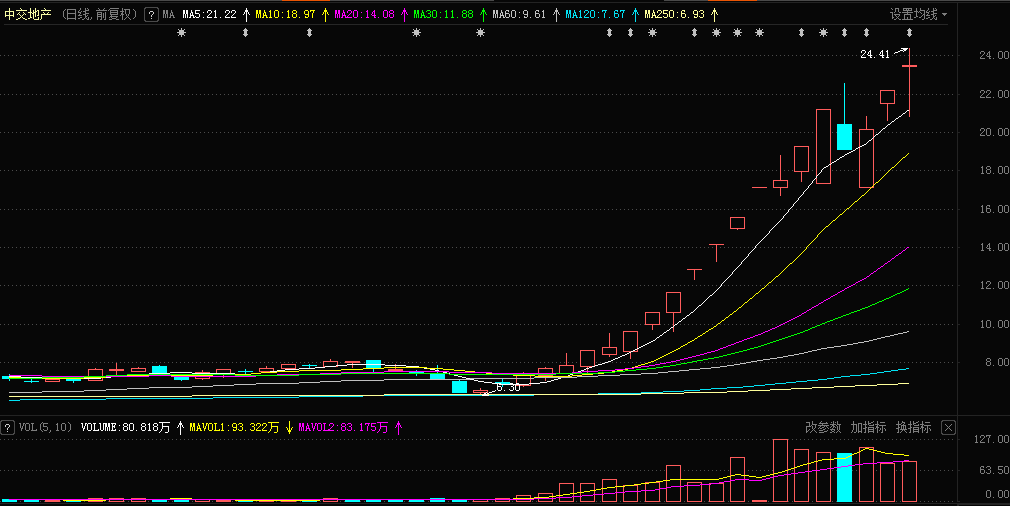Click the 加指标 button
Viewport: 1010px width, 506px height.
868,427
